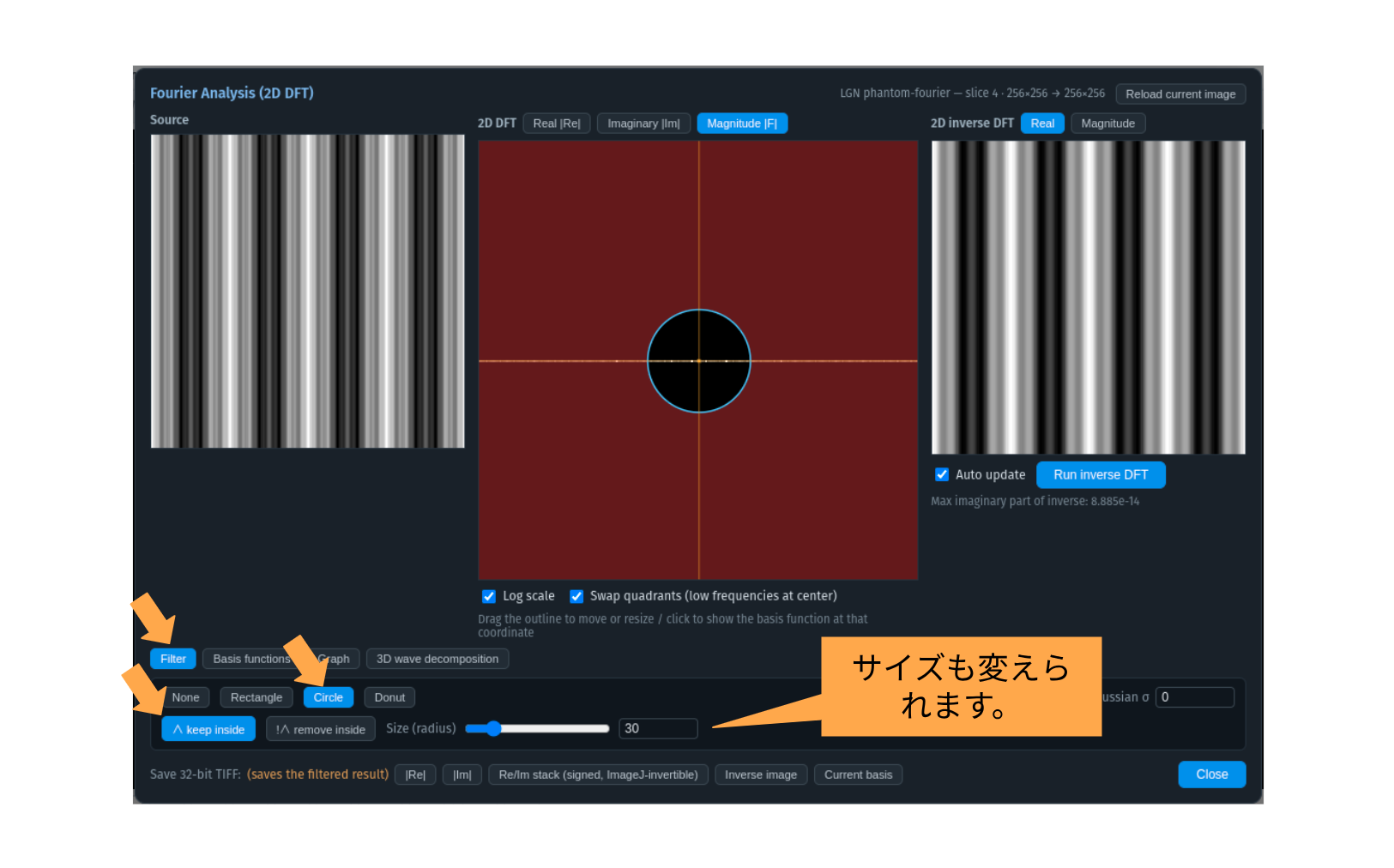Choose the None filter shape
The image size is (1394, 868).
click(185, 697)
